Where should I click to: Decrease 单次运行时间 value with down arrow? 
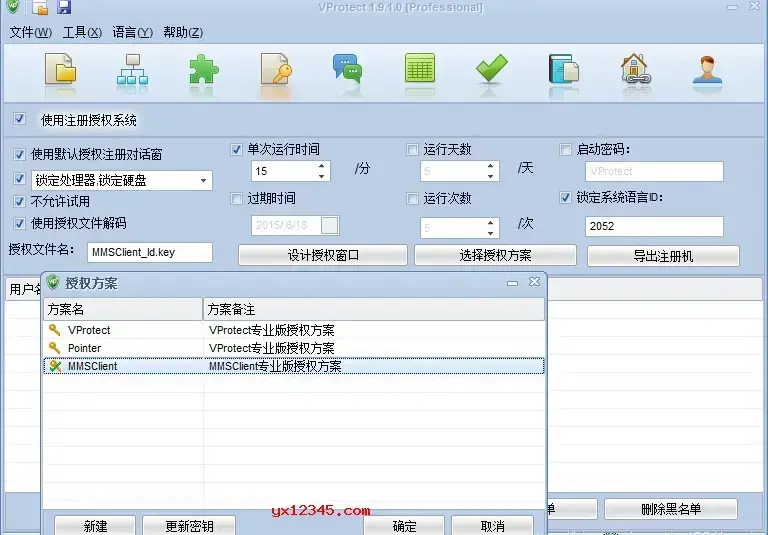[x=321, y=176]
